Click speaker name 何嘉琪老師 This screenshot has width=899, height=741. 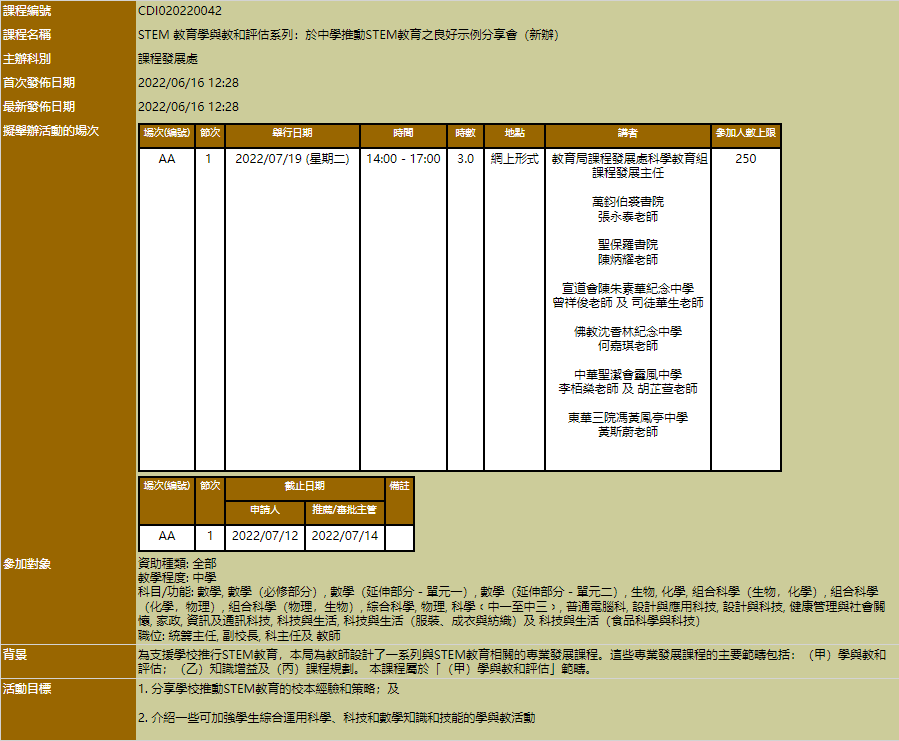tap(627, 346)
